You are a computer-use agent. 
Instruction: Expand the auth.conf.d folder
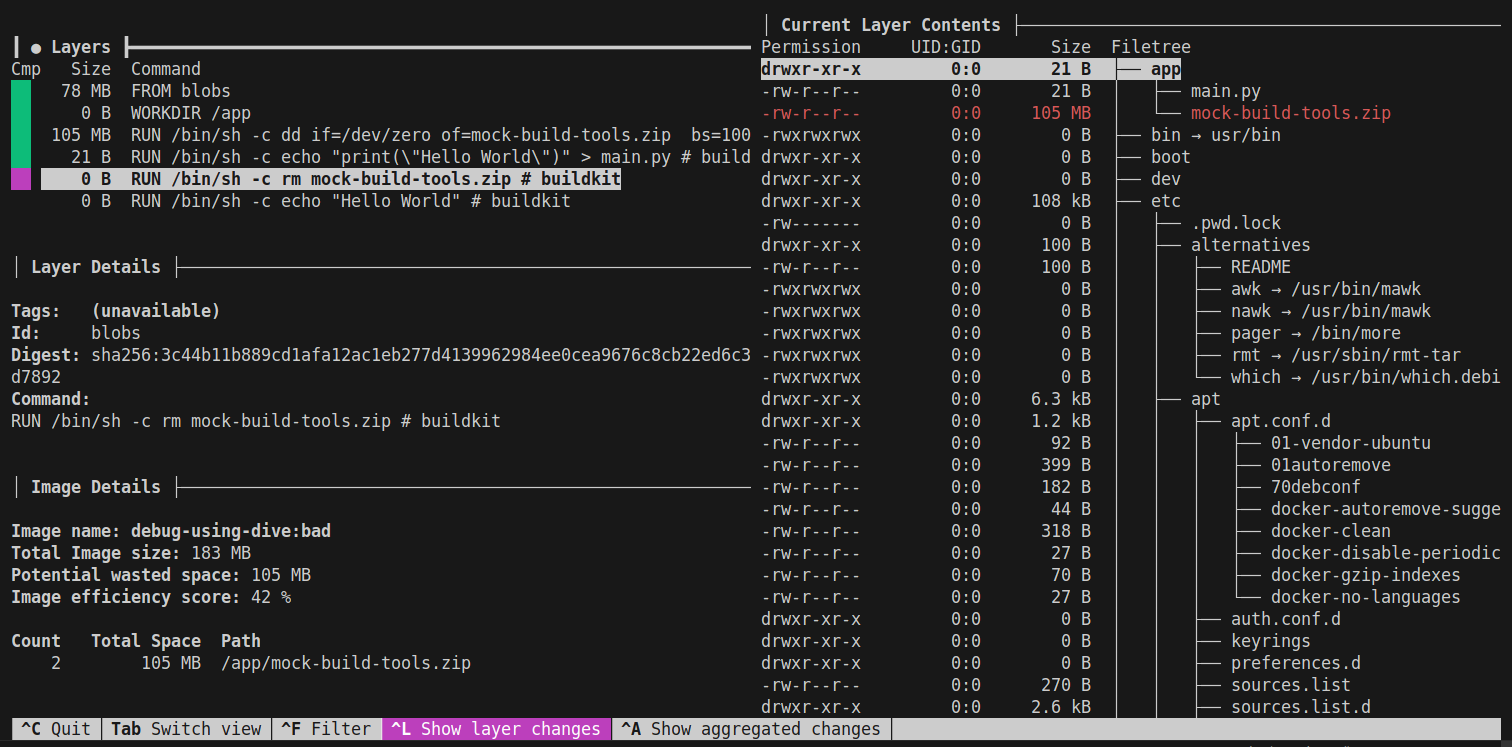tap(1285, 619)
